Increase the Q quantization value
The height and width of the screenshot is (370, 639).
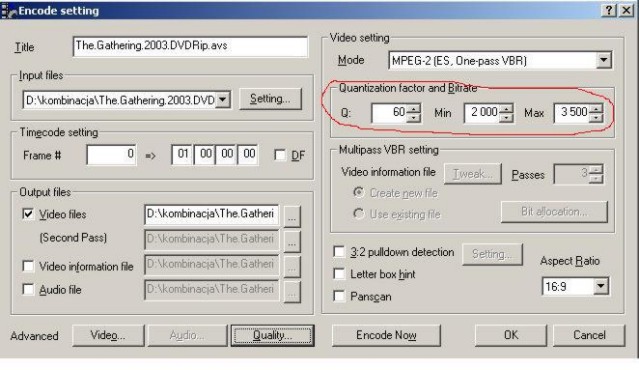pyautogui.click(x=414, y=108)
